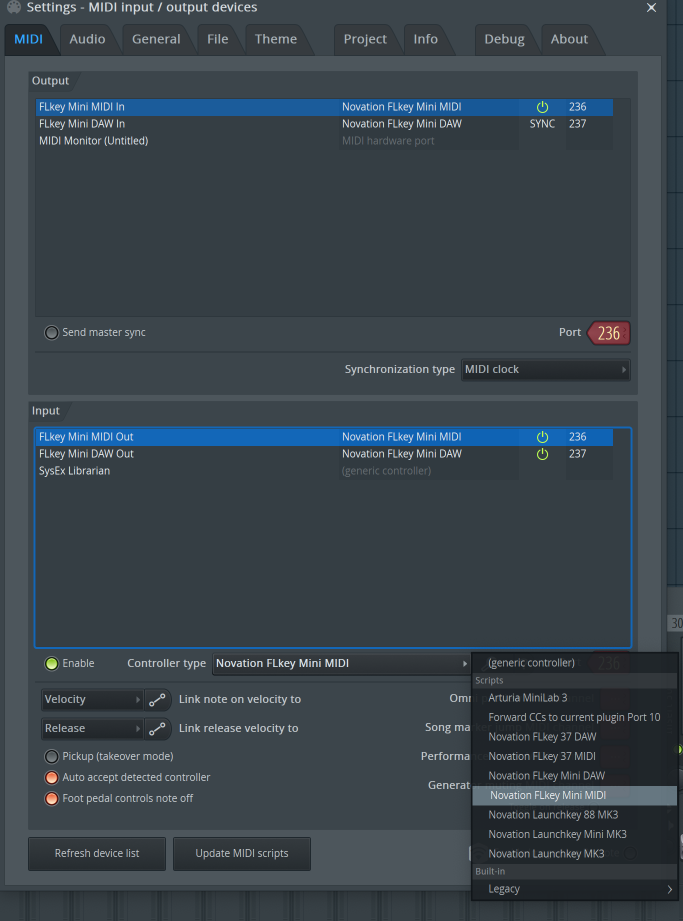Click the link icon next to Release dropdown
Viewport: 683px width, 921px height.
coord(157,728)
